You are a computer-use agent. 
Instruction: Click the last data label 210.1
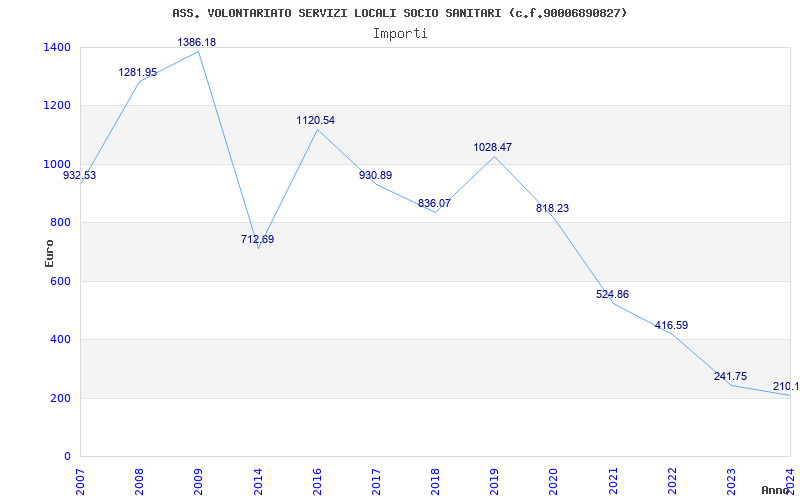click(x=786, y=386)
